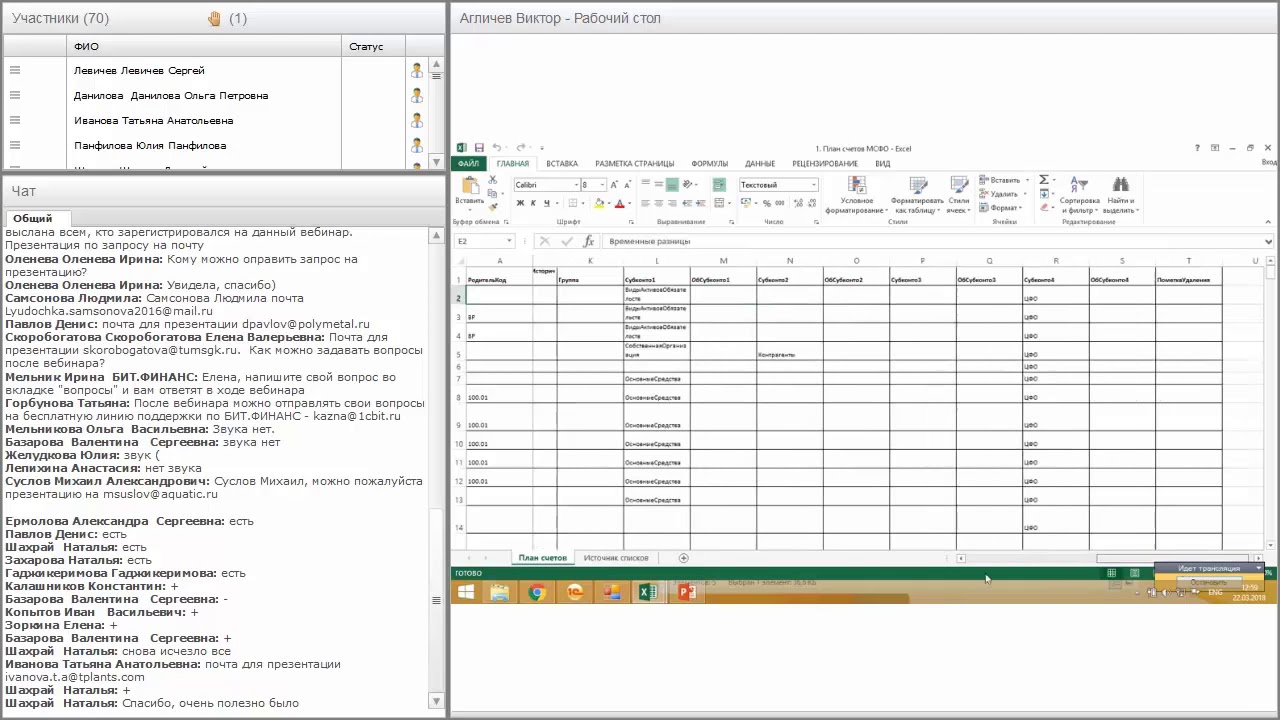The height and width of the screenshot is (720, 1280).
Task: Center cell text horizontally
Action: 659,203
